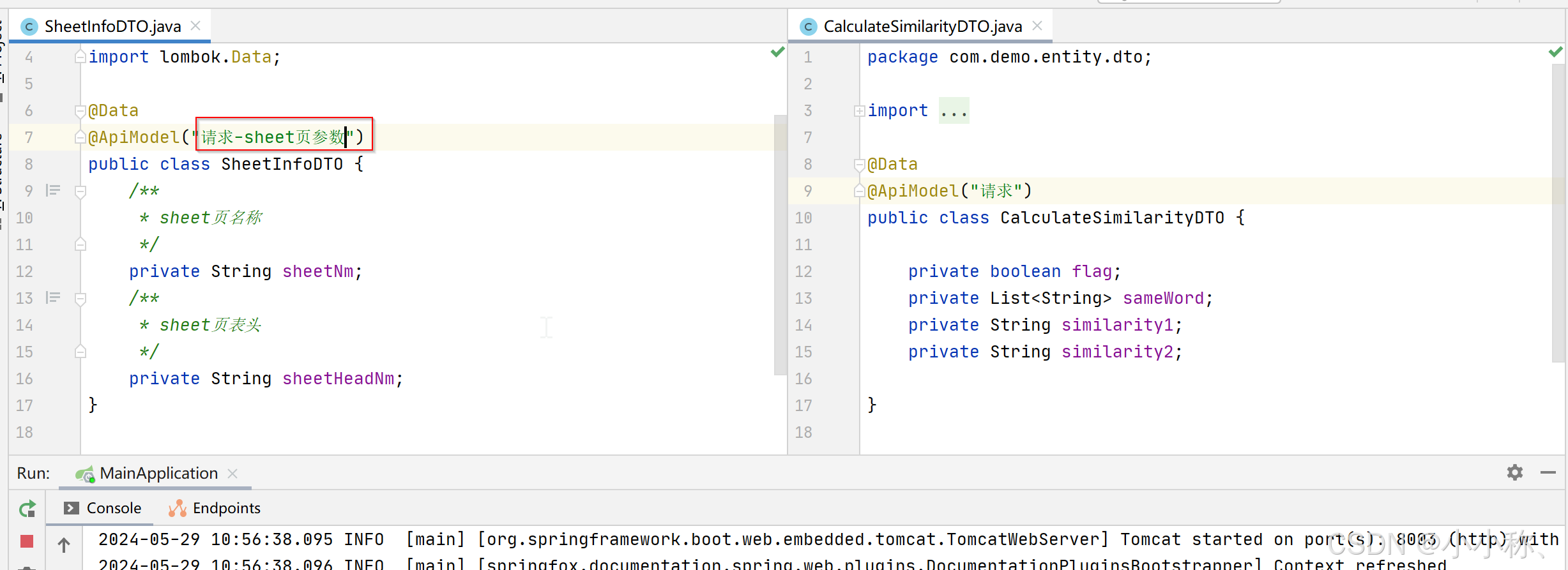
Task: Close the CalculateSimilarityDTO.java editor tab
Action: [1037, 26]
